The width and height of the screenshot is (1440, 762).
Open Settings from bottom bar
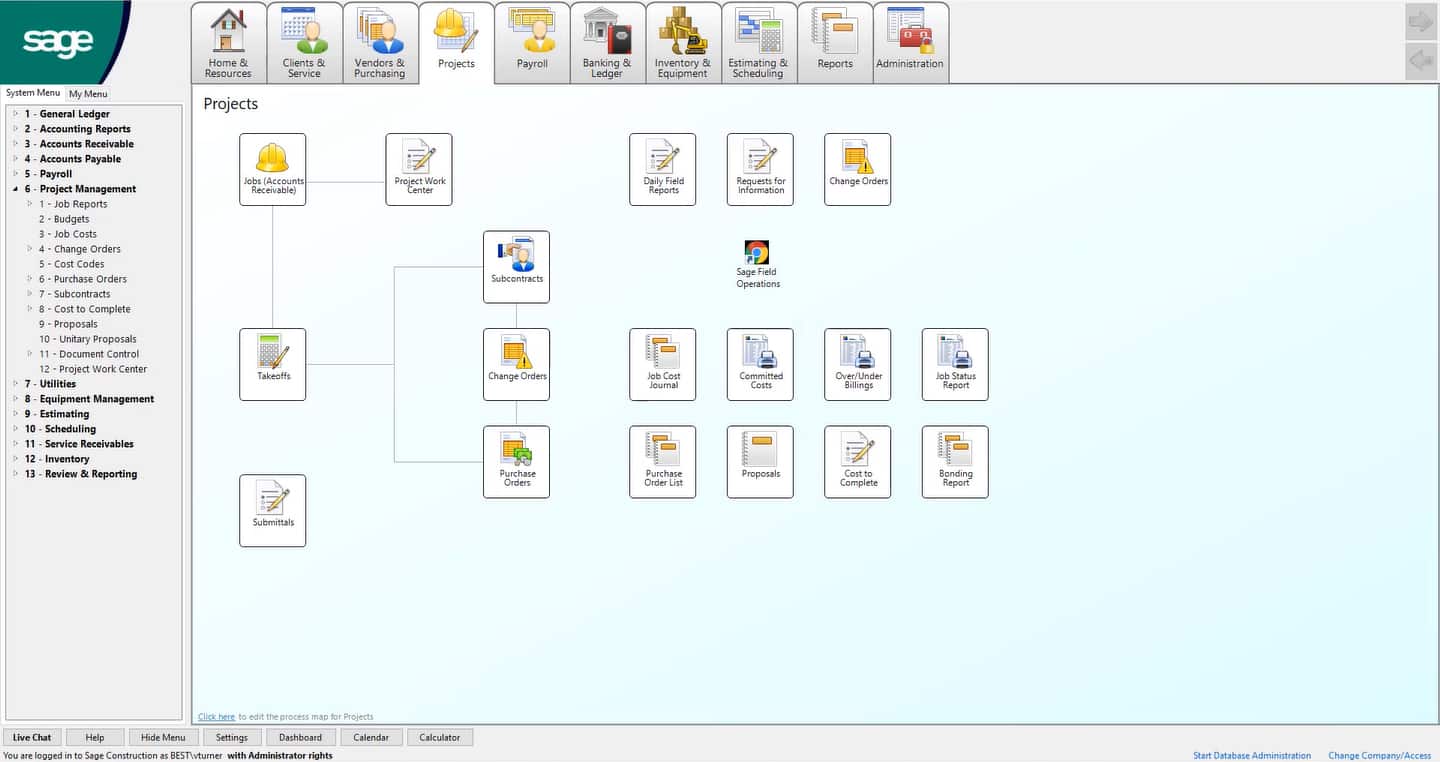pyautogui.click(x=232, y=737)
